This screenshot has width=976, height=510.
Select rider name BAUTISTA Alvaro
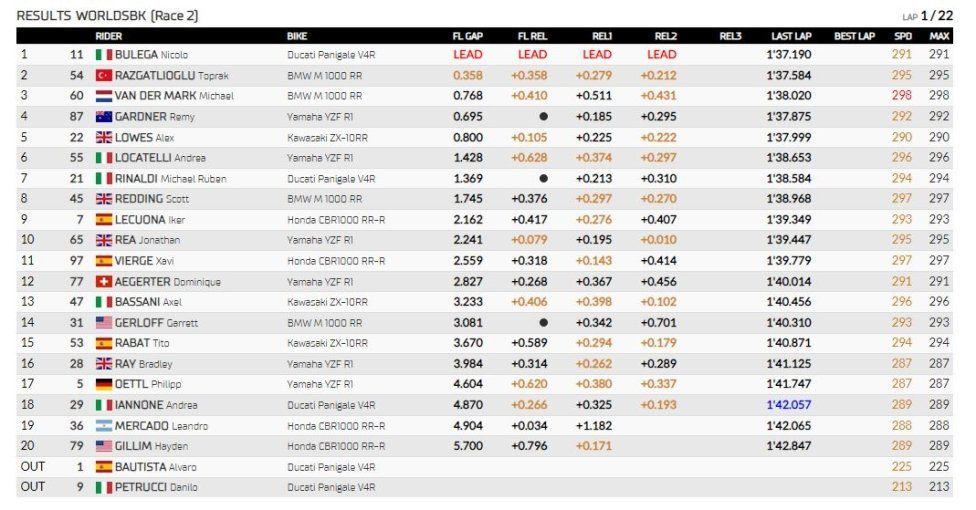[156, 467]
